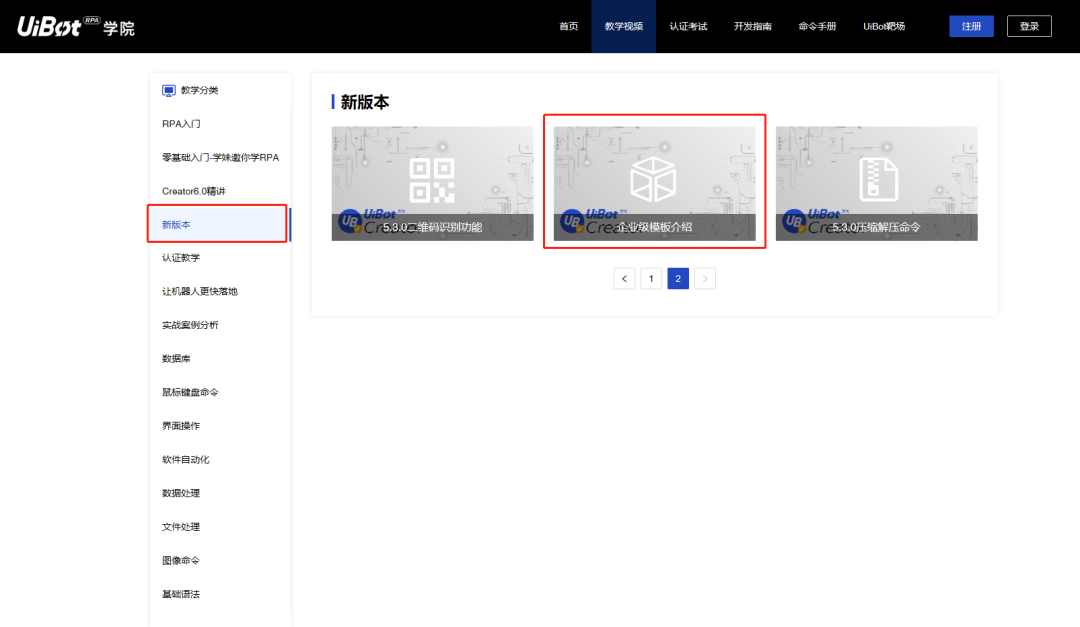Open the 企业级模板介绍 video card

(654, 183)
